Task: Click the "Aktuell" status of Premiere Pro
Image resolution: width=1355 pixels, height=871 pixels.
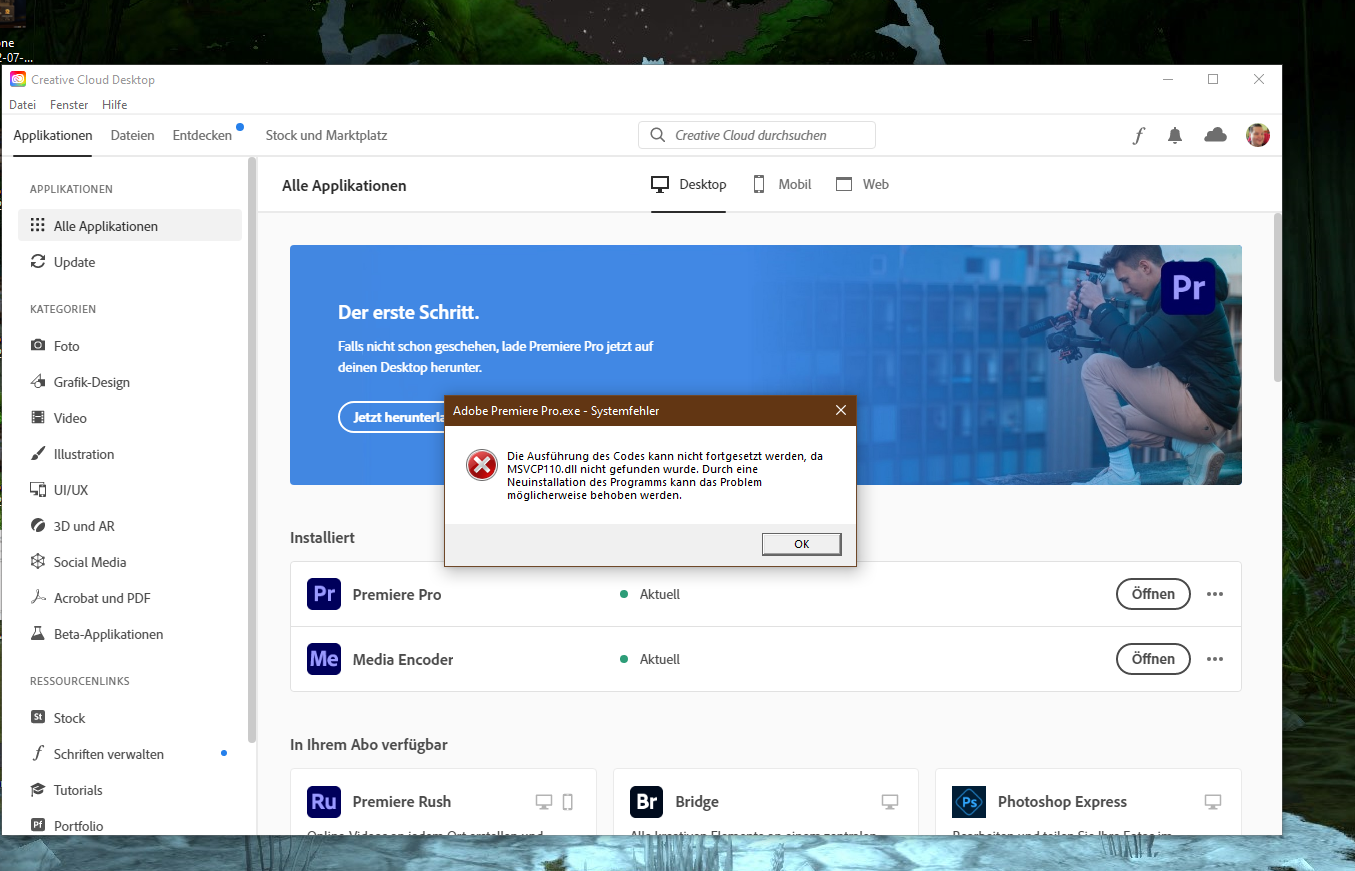Action: coord(660,594)
